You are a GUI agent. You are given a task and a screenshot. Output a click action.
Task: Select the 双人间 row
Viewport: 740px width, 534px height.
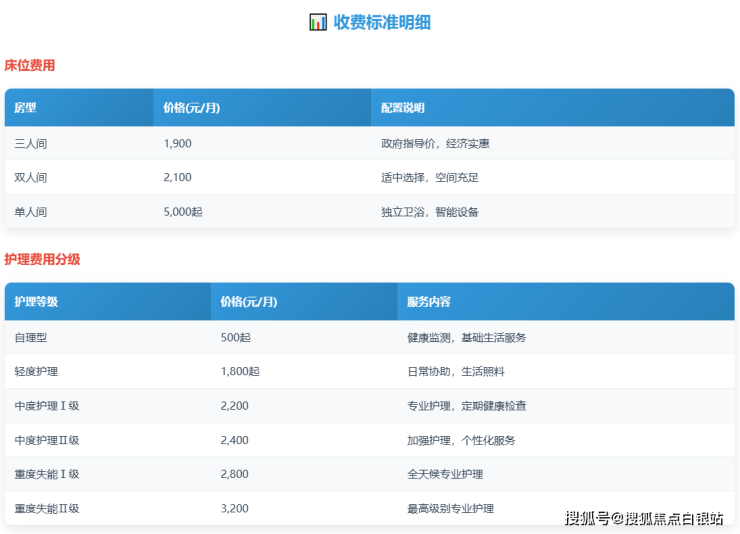tap(31, 178)
